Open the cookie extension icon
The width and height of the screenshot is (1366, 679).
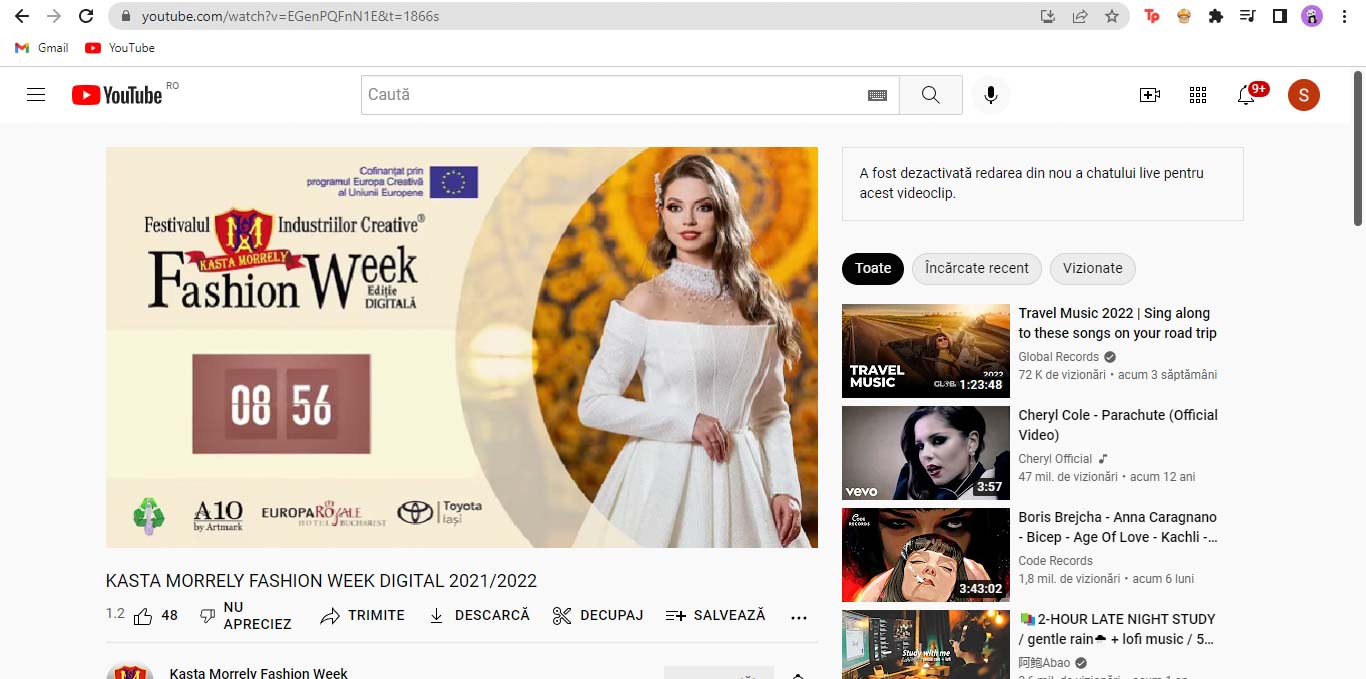1184,16
